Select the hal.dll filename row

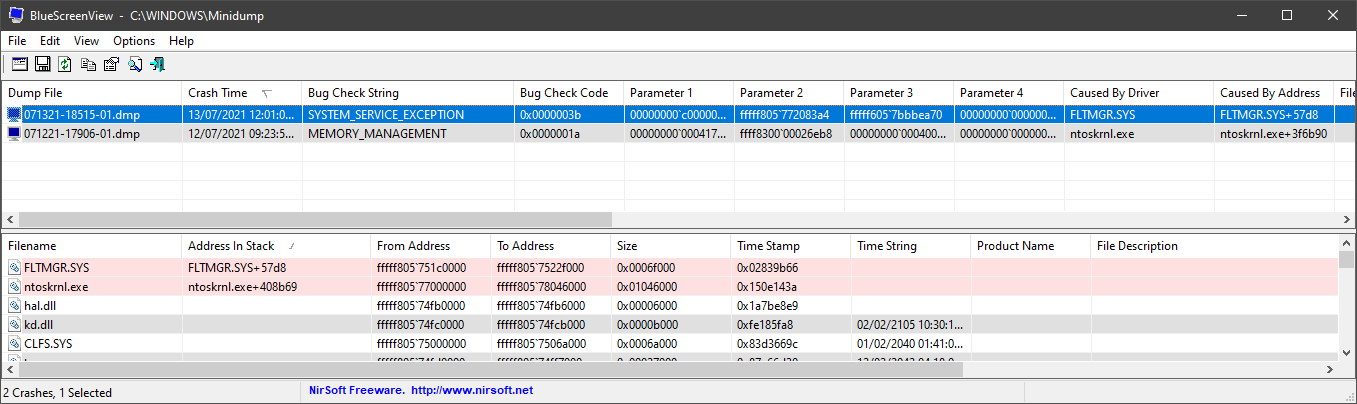(670, 305)
